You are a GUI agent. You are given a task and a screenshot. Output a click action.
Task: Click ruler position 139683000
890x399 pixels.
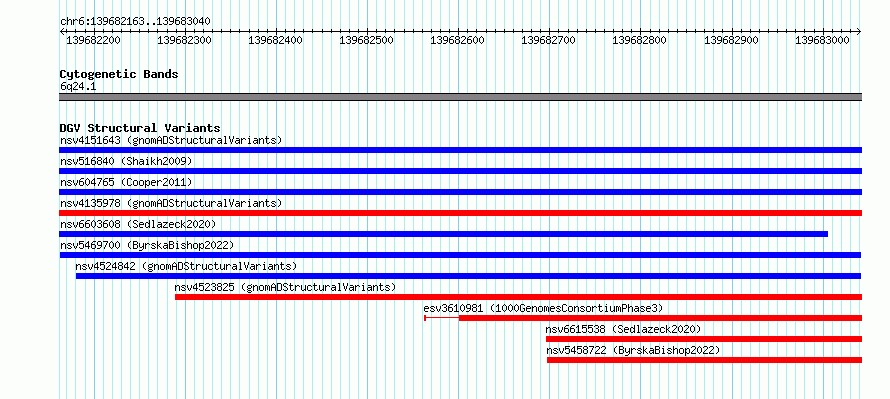[x=822, y=40]
